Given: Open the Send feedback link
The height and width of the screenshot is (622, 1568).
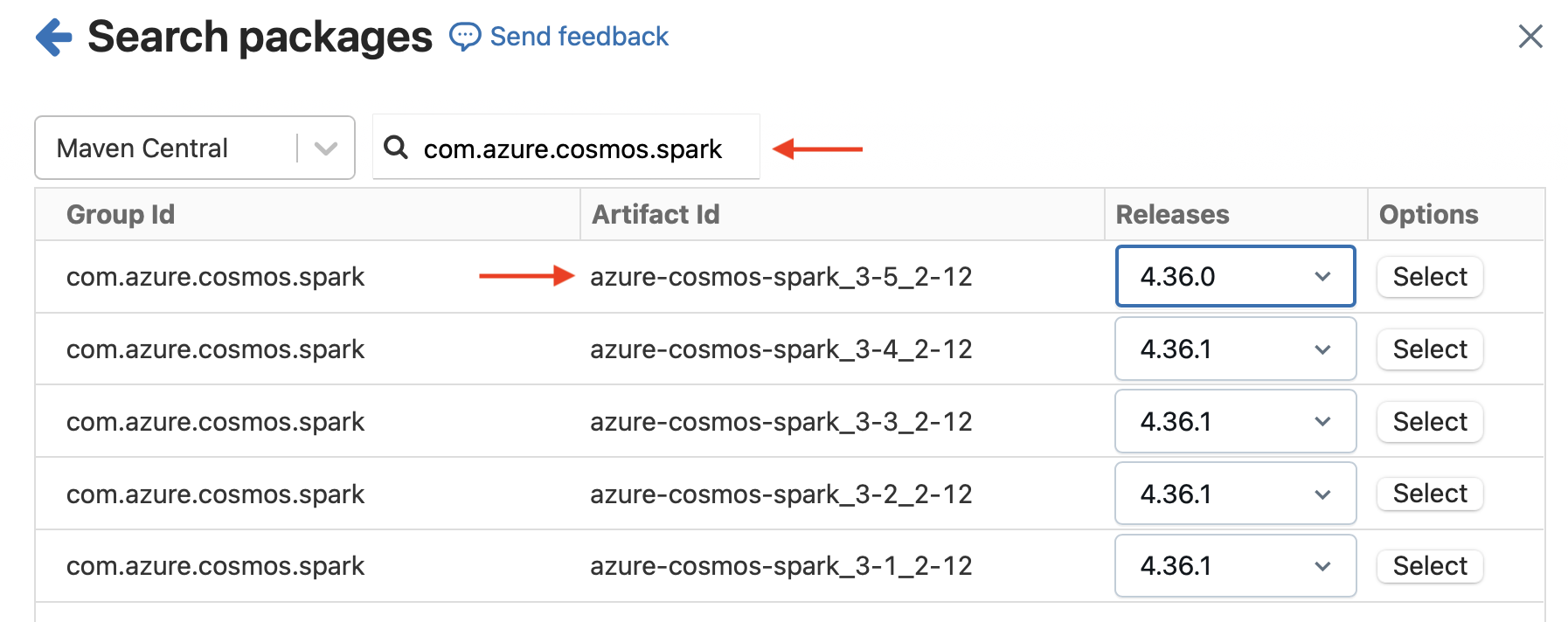Looking at the screenshot, I should pyautogui.click(x=579, y=37).
